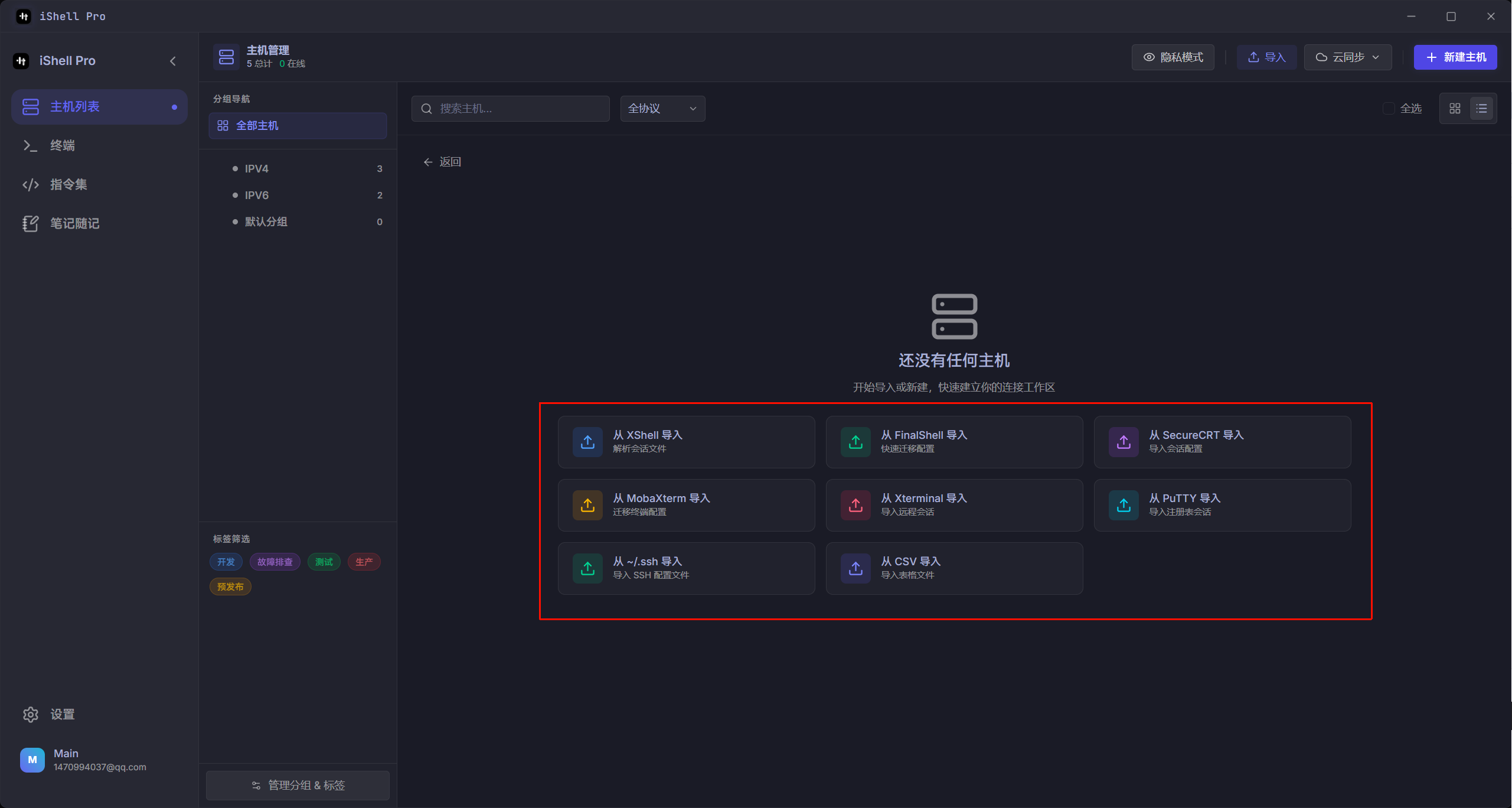
Task: Open the 云同步 cloud sync dropdown
Action: (x=1348, y=57)
